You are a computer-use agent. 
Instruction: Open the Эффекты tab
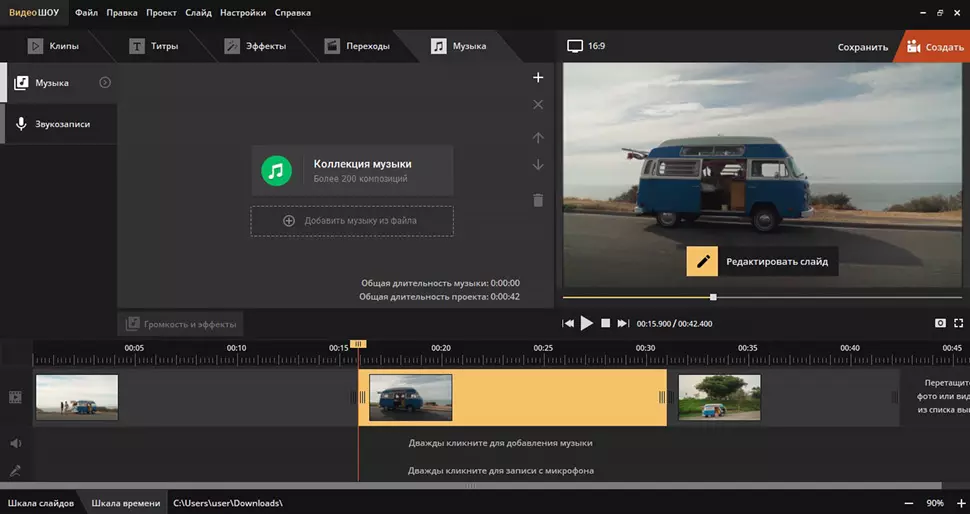(256, 46)
